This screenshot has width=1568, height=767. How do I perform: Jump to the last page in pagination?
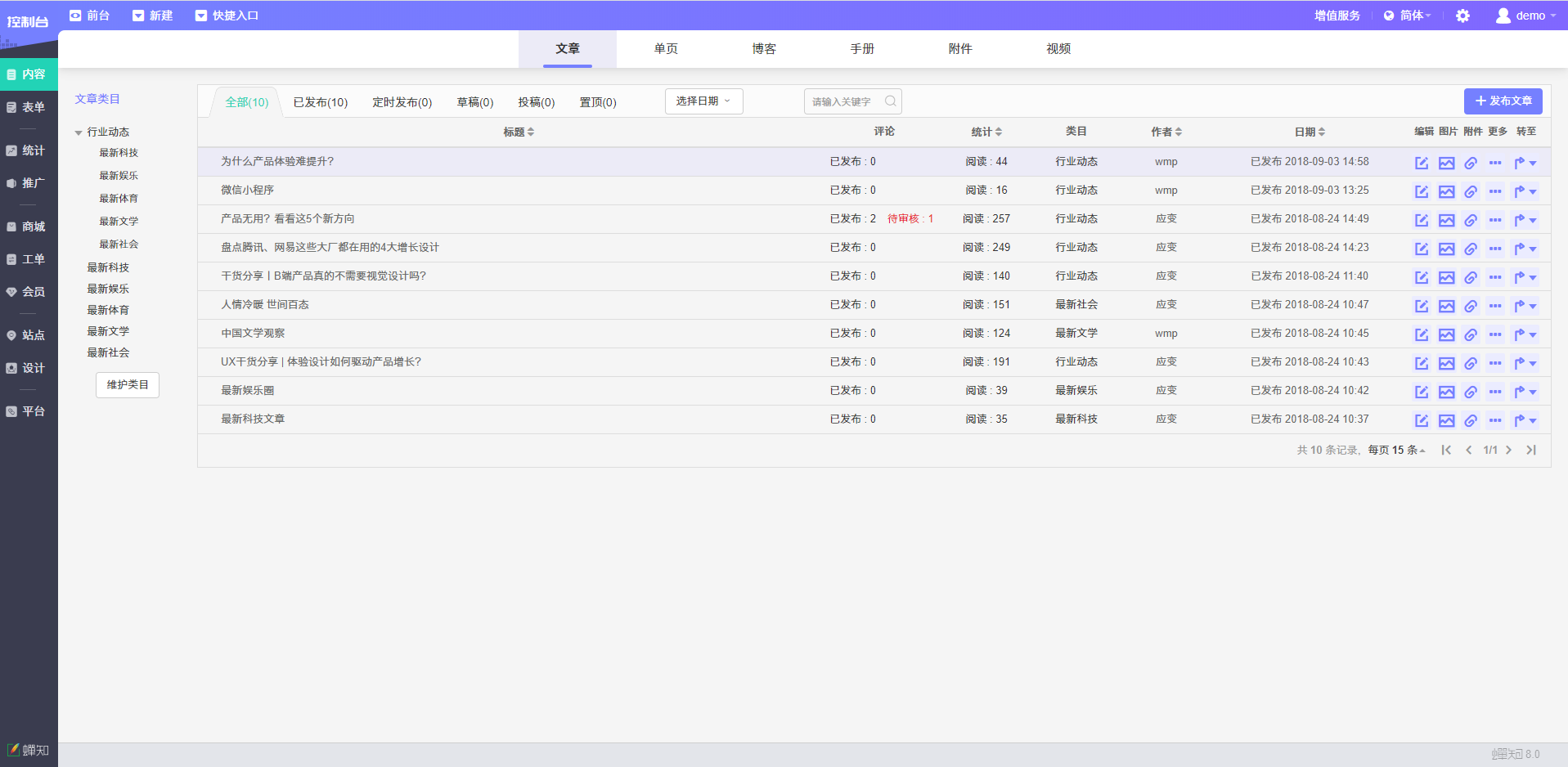tap(1530, 449)
